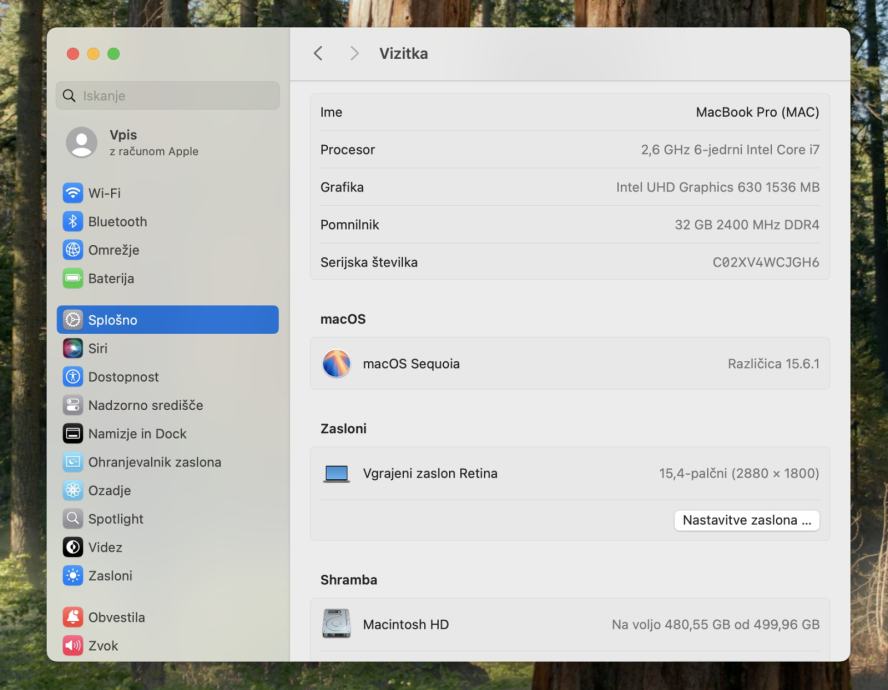888x690 pixels.
Task: Go to Ozadje wallpaper settings
Action: 109,491
